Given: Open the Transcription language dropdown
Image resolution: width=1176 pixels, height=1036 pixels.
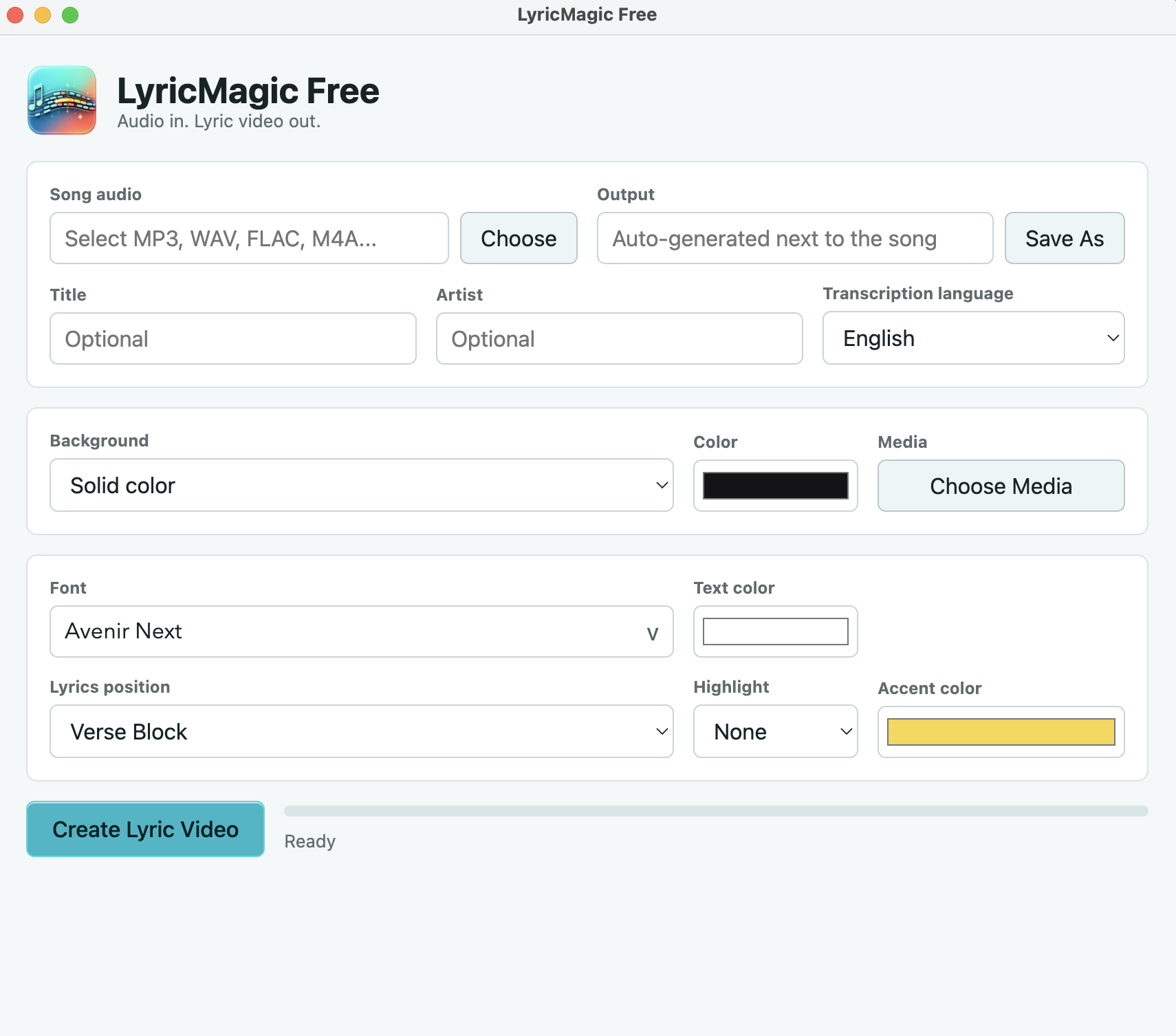Looking at the screenshot, I should pos(974,338).
